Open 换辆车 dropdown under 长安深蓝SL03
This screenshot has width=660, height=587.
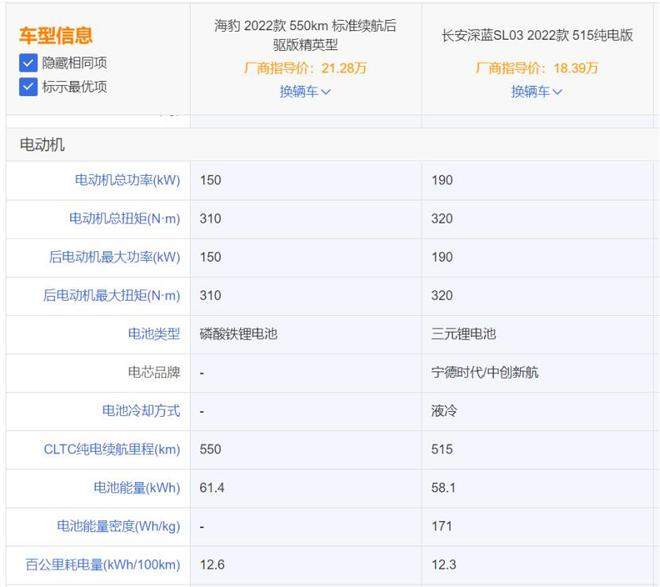(537, 91)
